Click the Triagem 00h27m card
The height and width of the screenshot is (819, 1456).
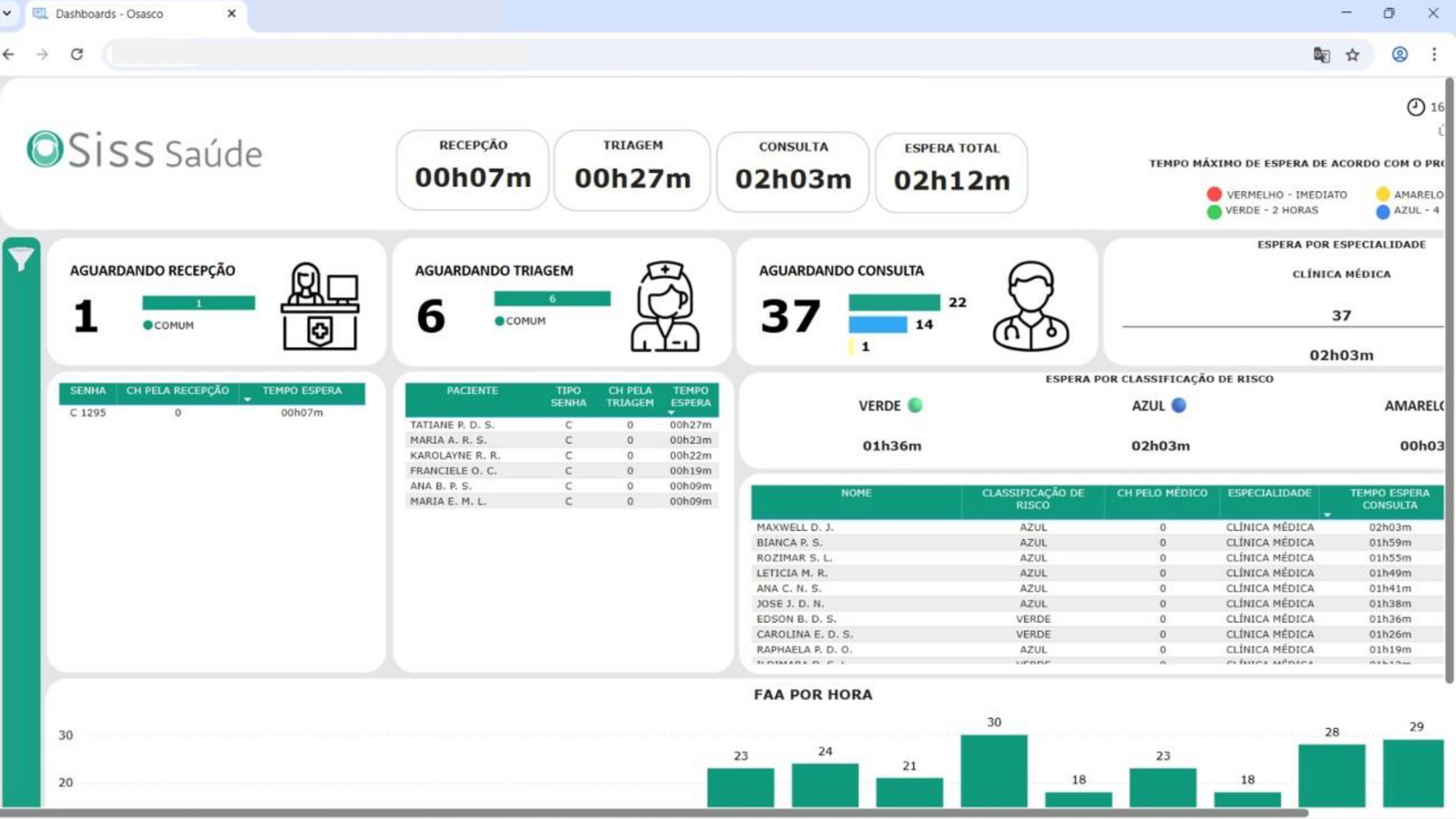coord(632,170)
